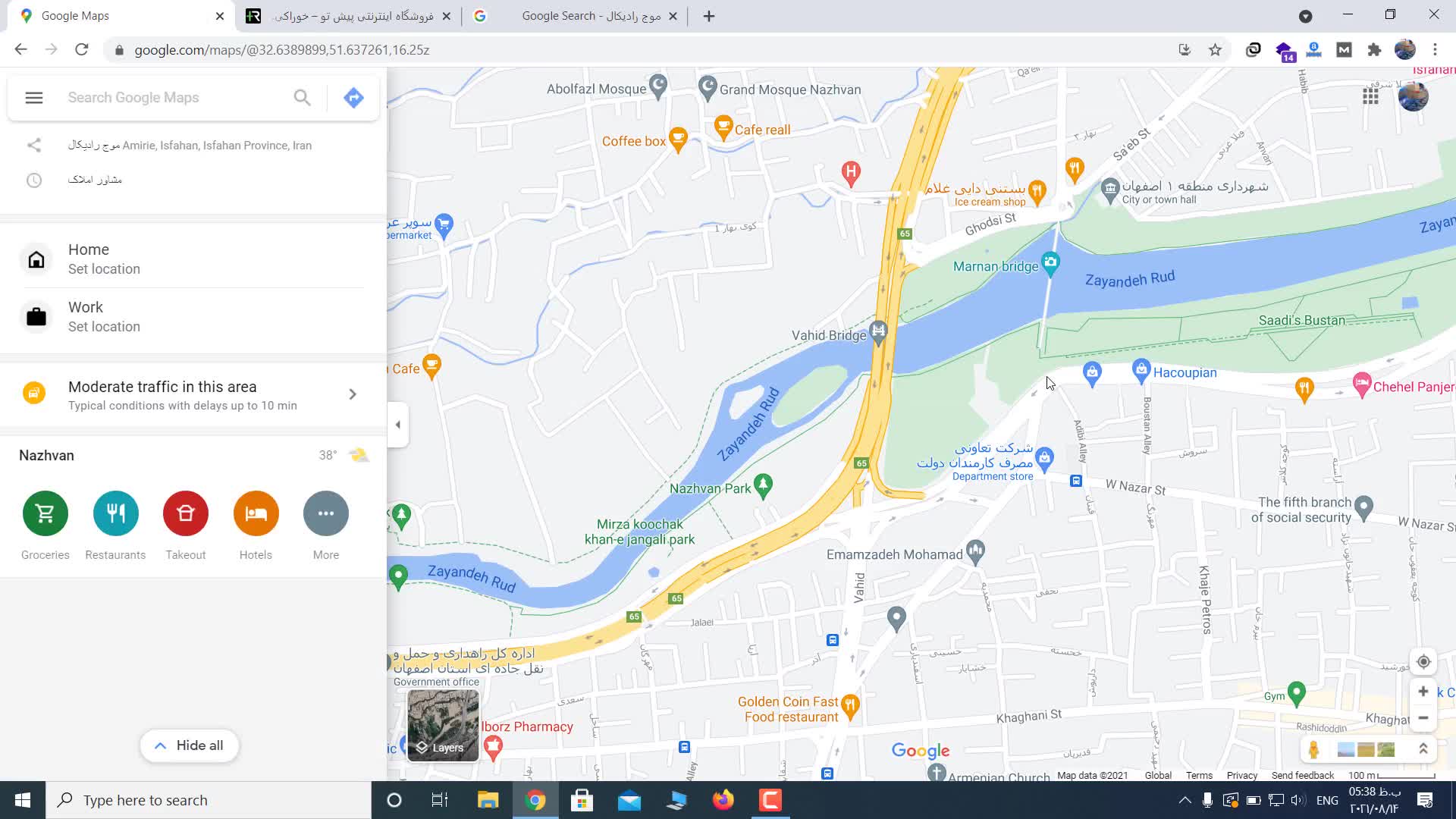Open the Google apps grid
The image size is (1456, 819).
(1370, 96)
